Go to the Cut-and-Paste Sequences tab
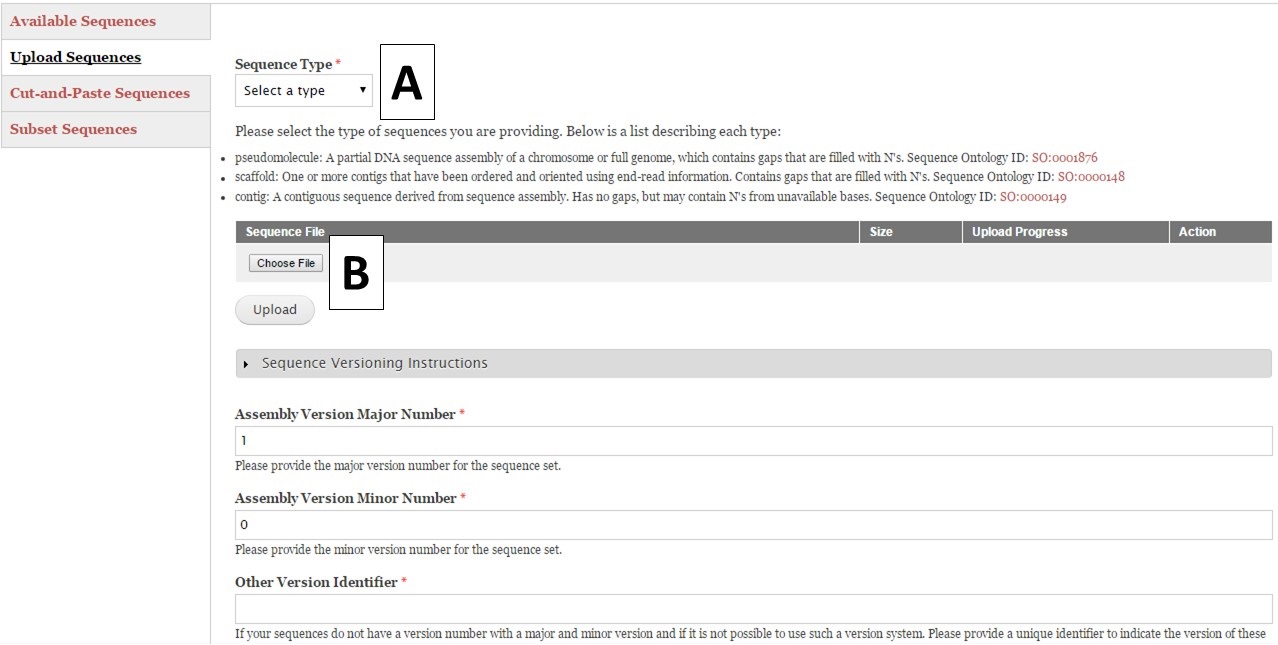Screen dimensions: 1278x645 100,93
